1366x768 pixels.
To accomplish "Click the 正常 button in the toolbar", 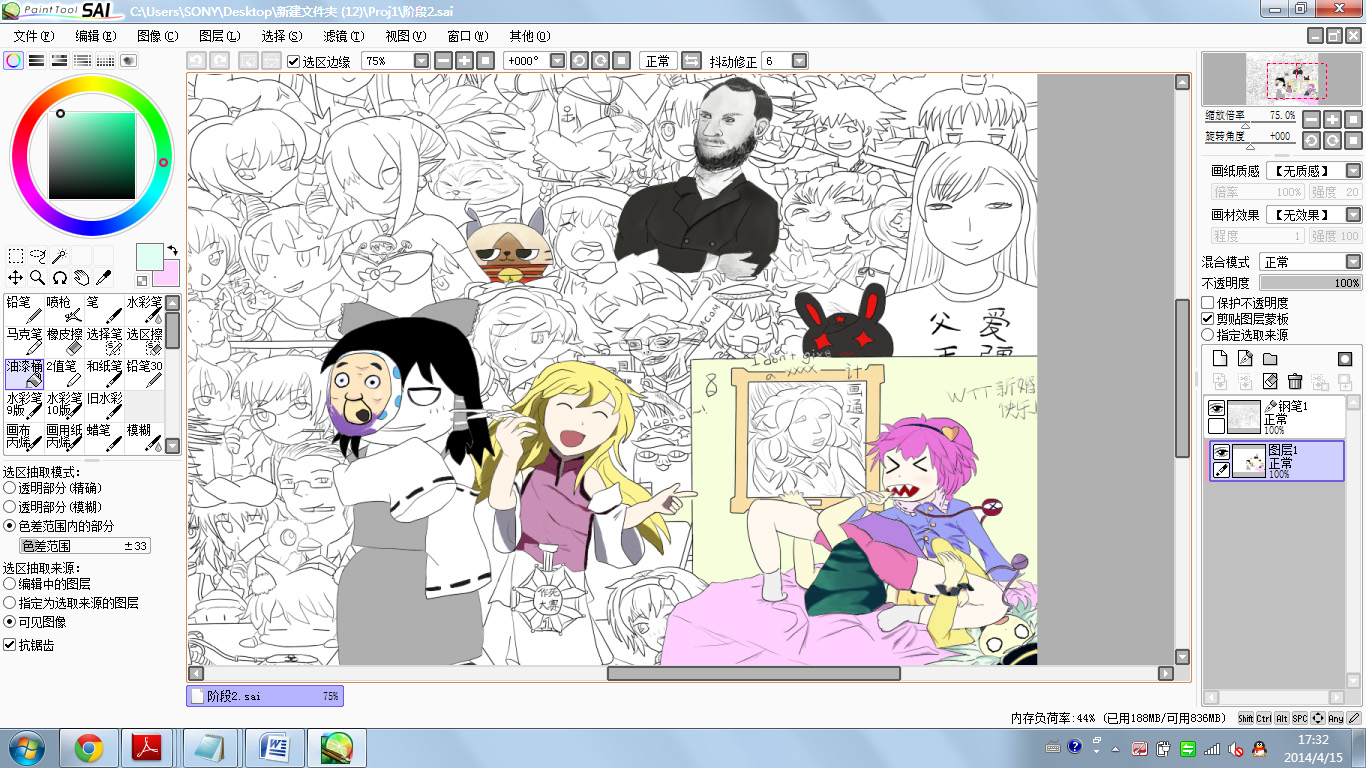I will point(658,61).
